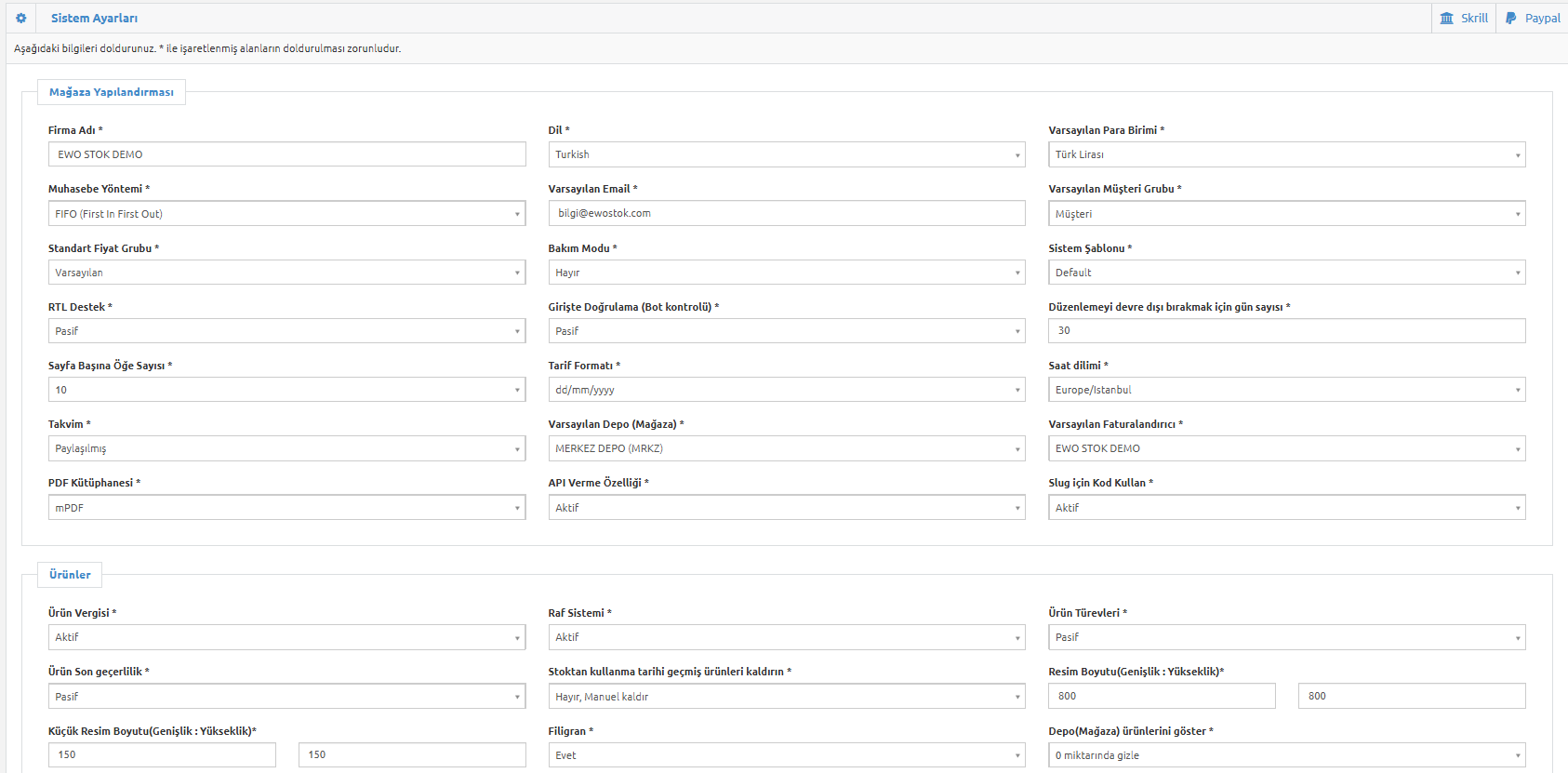Click the Skrill bank icon
Screen dimensions: 1568x773
coord(1446,18)
